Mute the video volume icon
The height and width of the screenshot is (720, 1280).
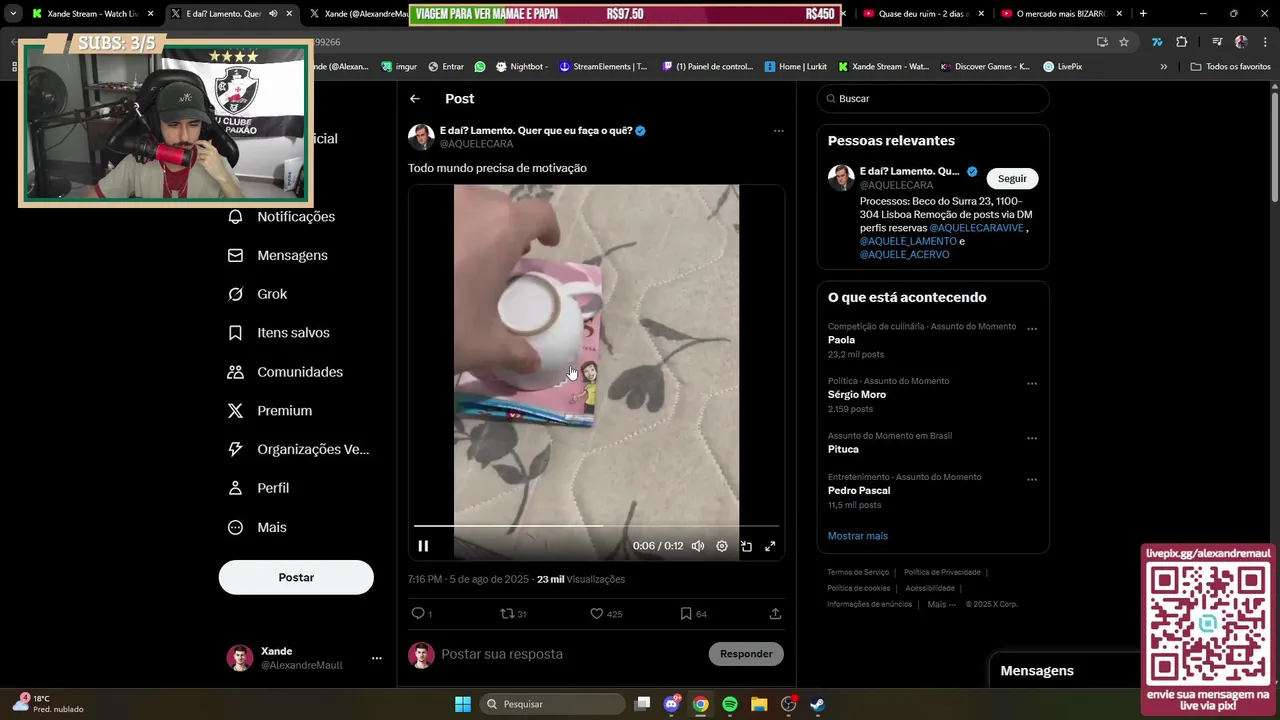(698, 546)
